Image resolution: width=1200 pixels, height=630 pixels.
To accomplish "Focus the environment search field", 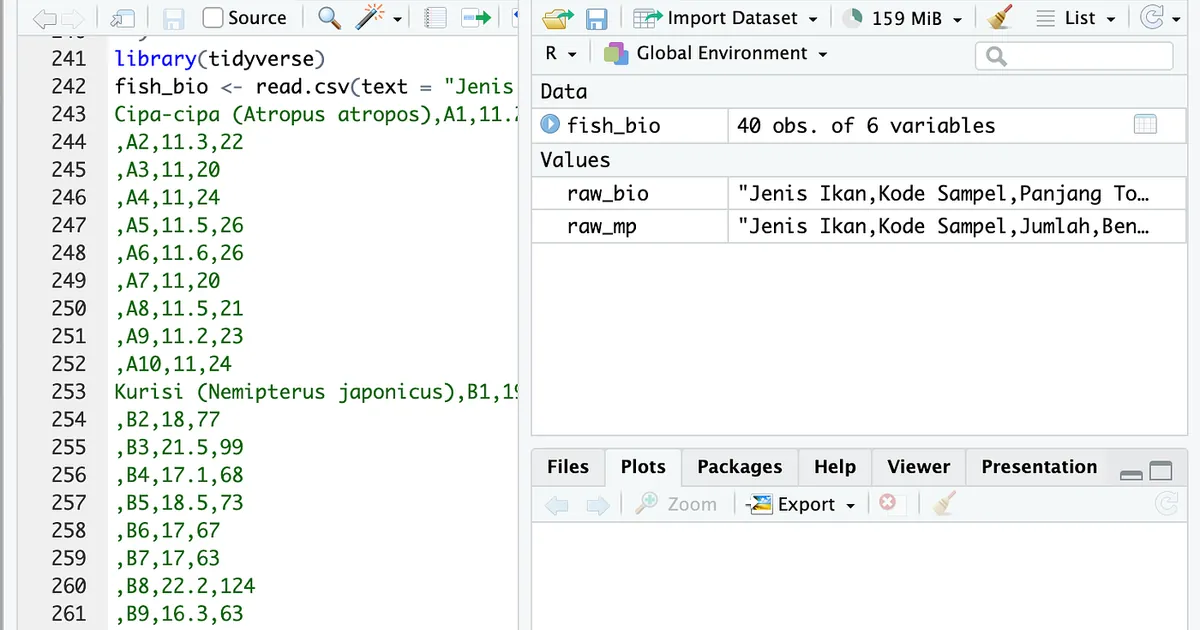I will pos(1074,56).
